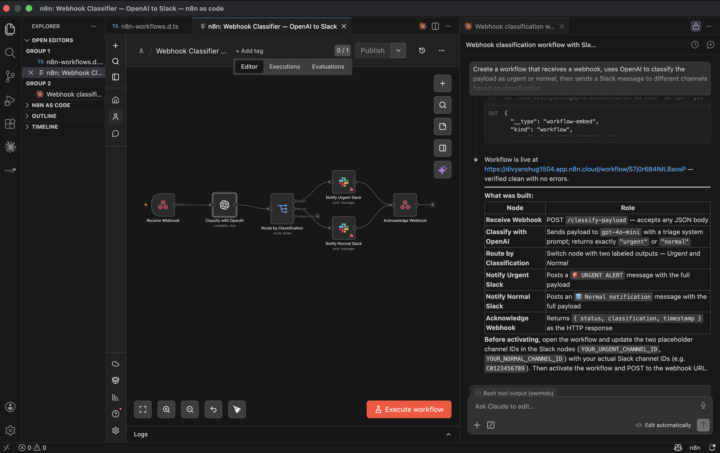Open Accounts menu in activity bar
This screenshot has width=720, height=453.
(10, 407)
